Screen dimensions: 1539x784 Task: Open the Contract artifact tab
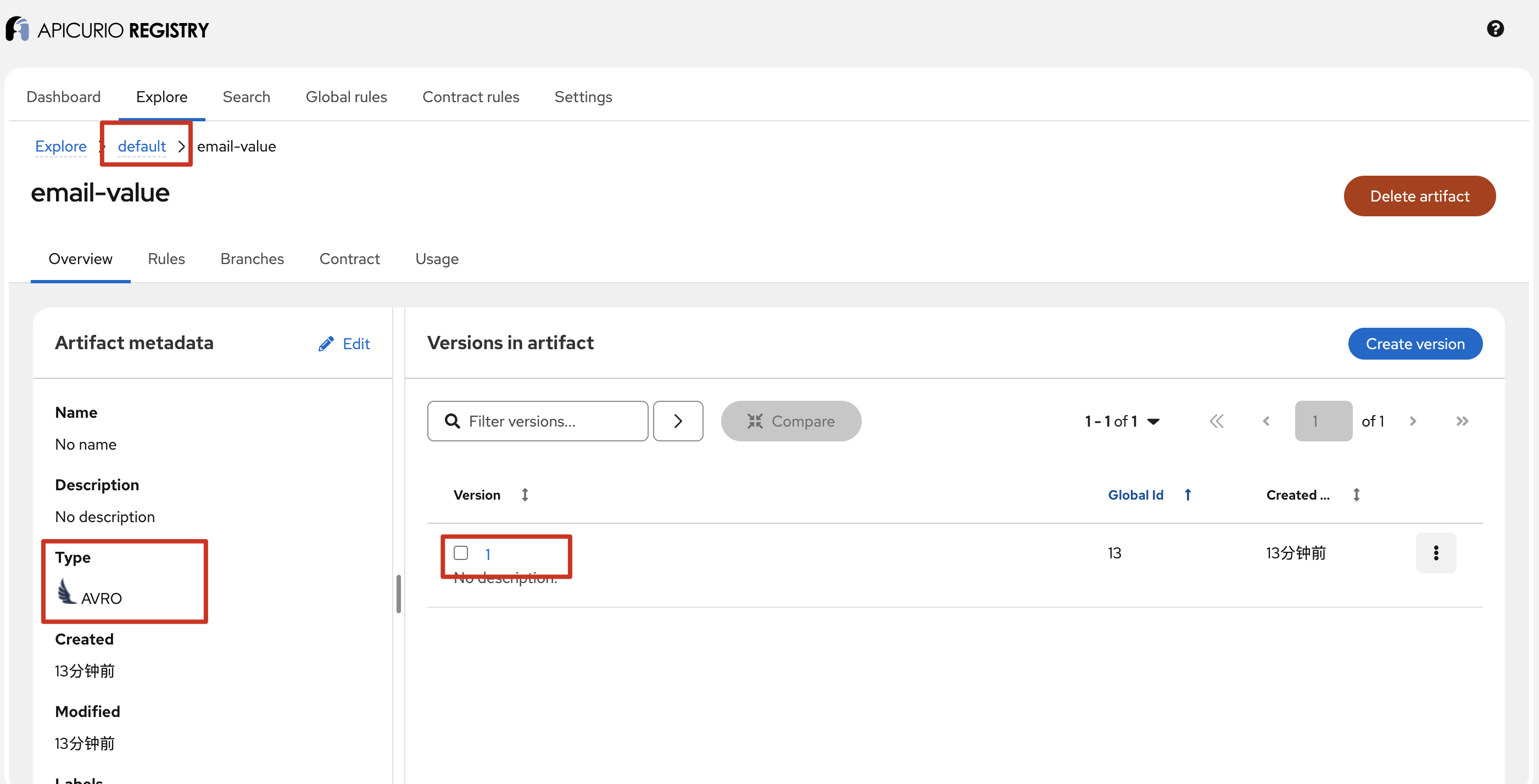349,259
